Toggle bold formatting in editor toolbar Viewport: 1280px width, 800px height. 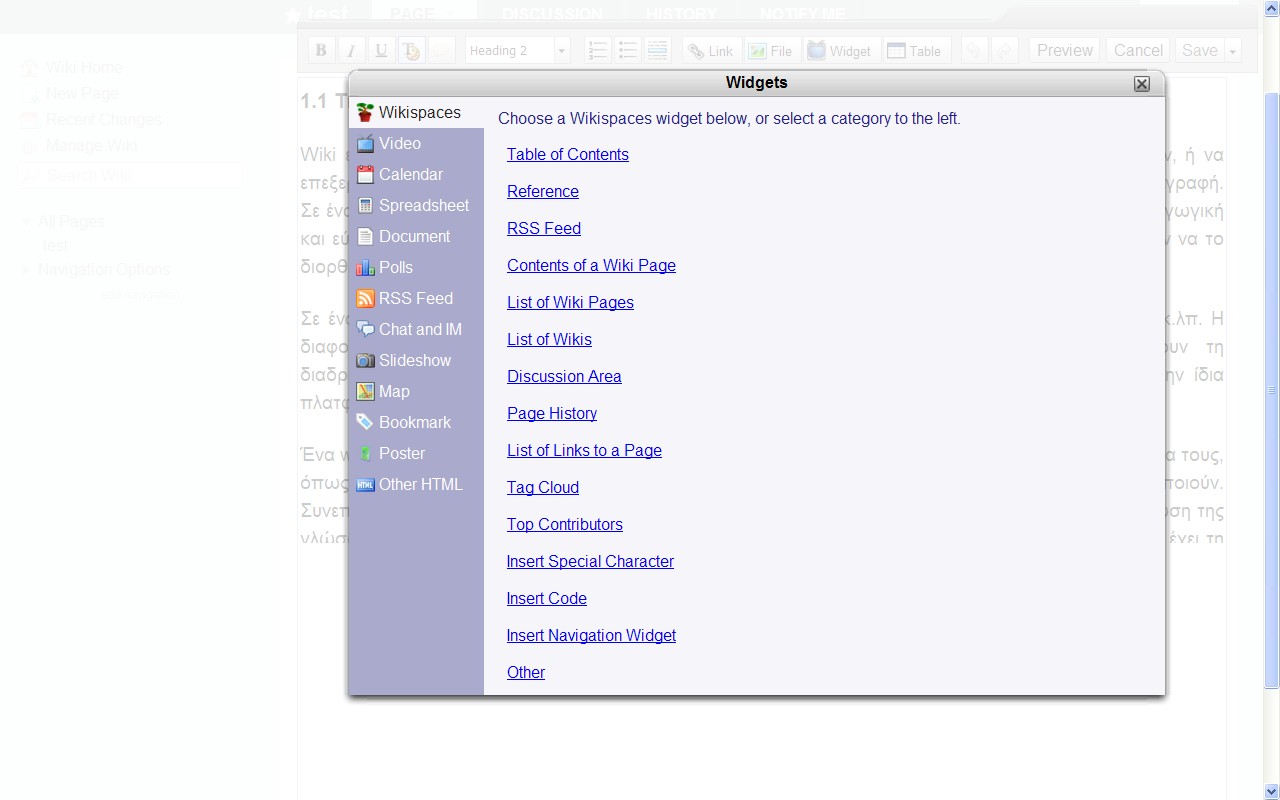321,50
